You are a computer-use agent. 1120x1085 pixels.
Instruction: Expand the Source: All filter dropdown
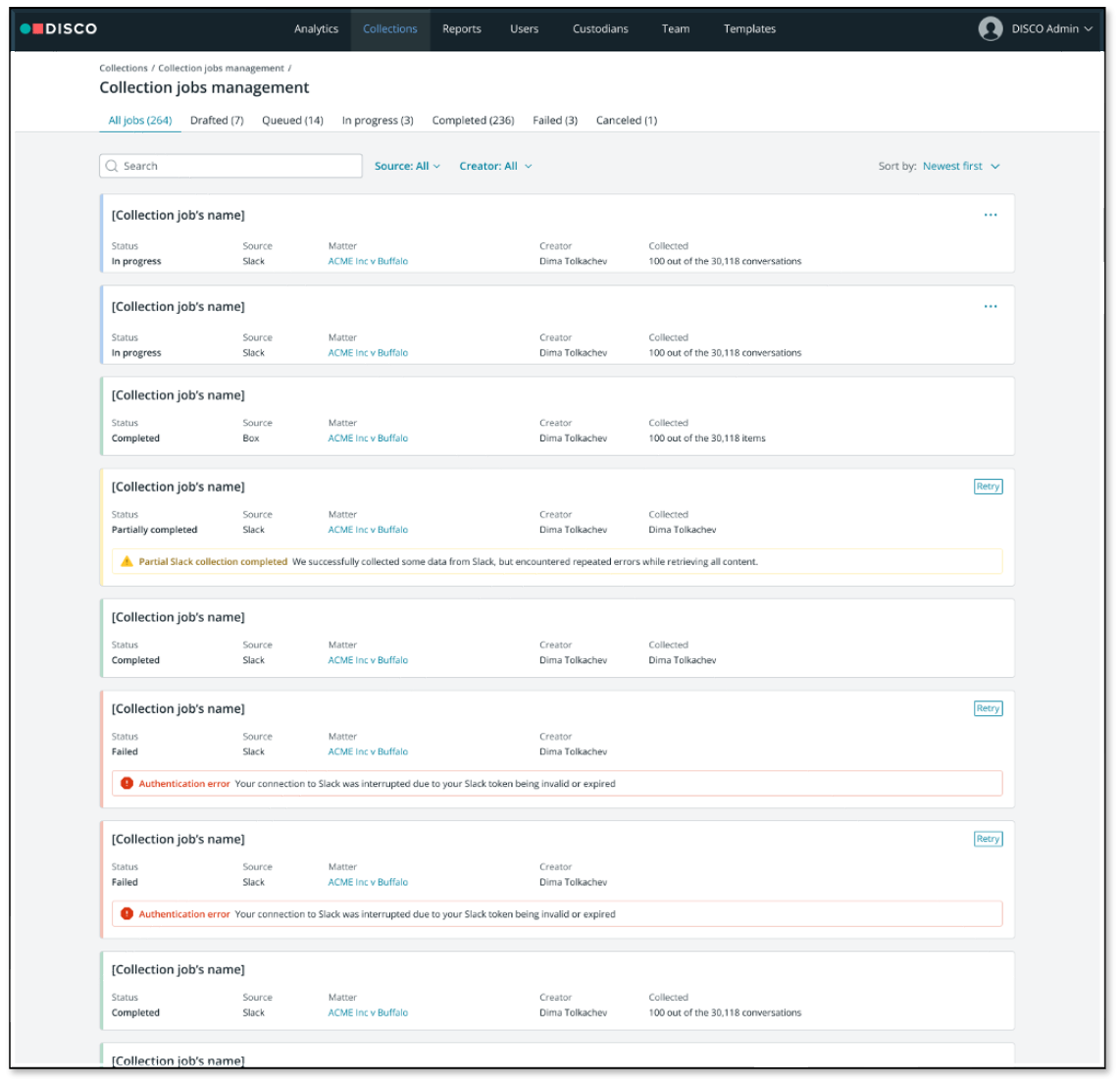click(407, 167)
